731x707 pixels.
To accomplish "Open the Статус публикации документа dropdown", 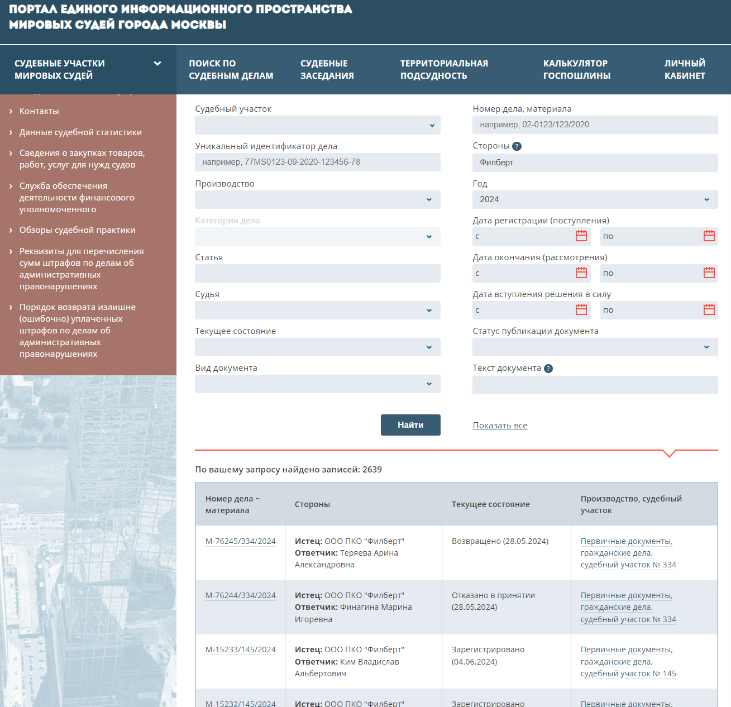I will [594, 347].
